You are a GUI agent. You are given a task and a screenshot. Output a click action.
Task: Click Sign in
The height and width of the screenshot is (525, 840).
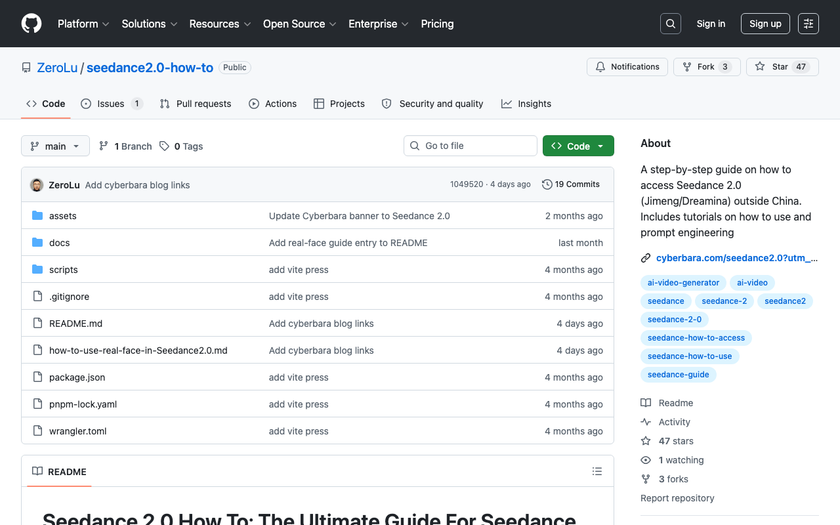pos(710,24)
